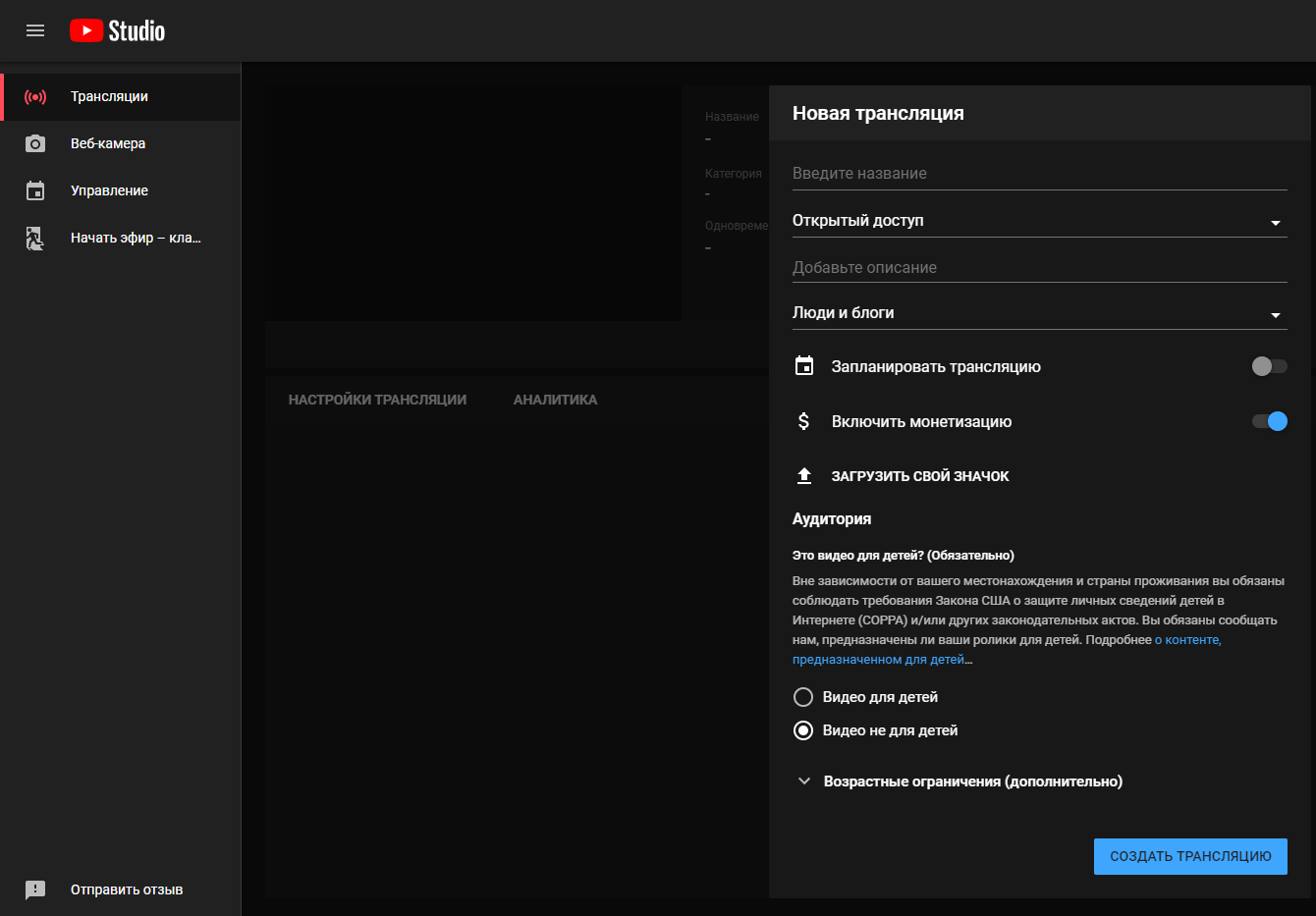Click the feedback icon at bottom

(x=35, y=889)
